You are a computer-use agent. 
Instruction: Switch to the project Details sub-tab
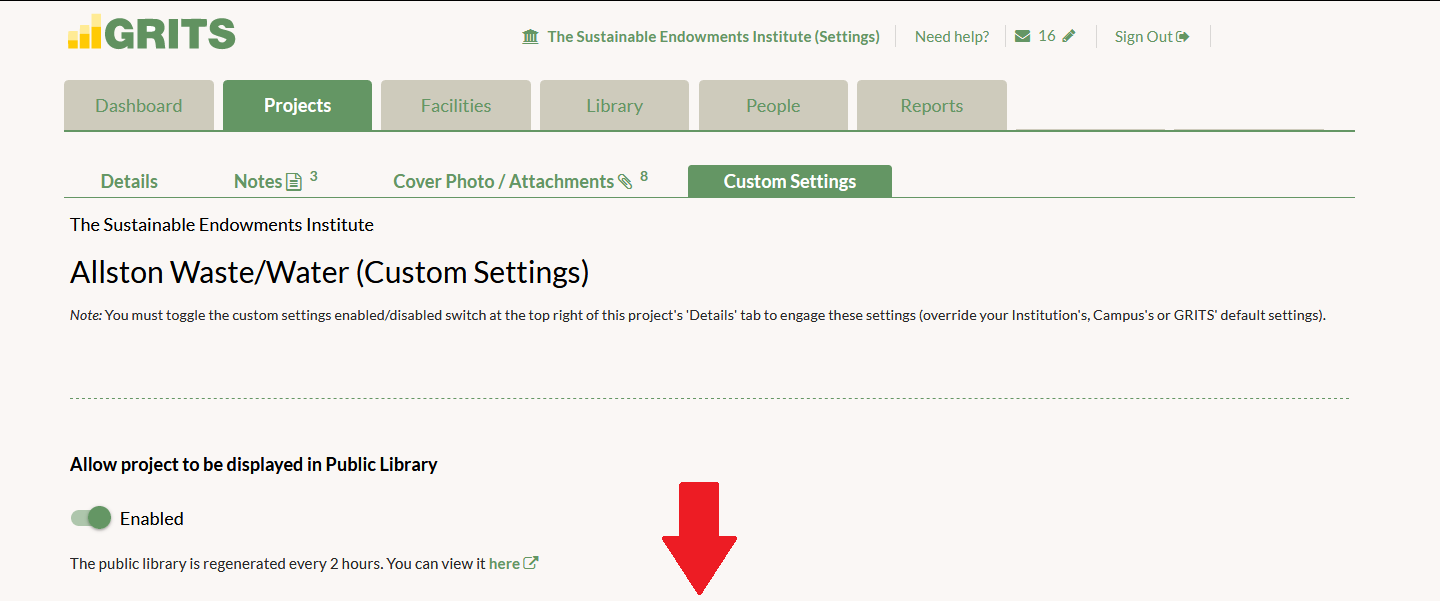pyautogui.click(x=129, y=181)
